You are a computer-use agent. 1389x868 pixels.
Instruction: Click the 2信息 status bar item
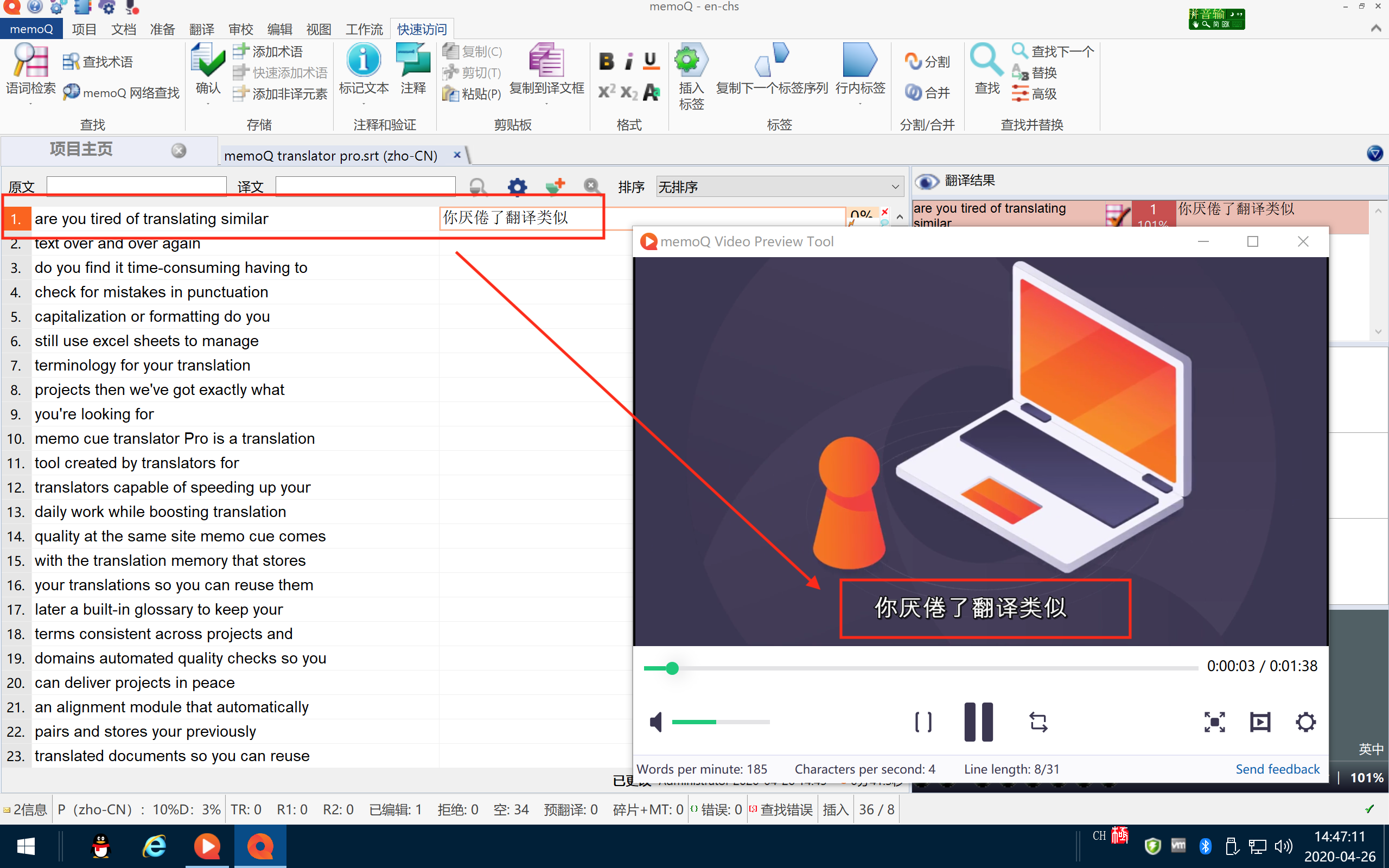click(27, 809)
